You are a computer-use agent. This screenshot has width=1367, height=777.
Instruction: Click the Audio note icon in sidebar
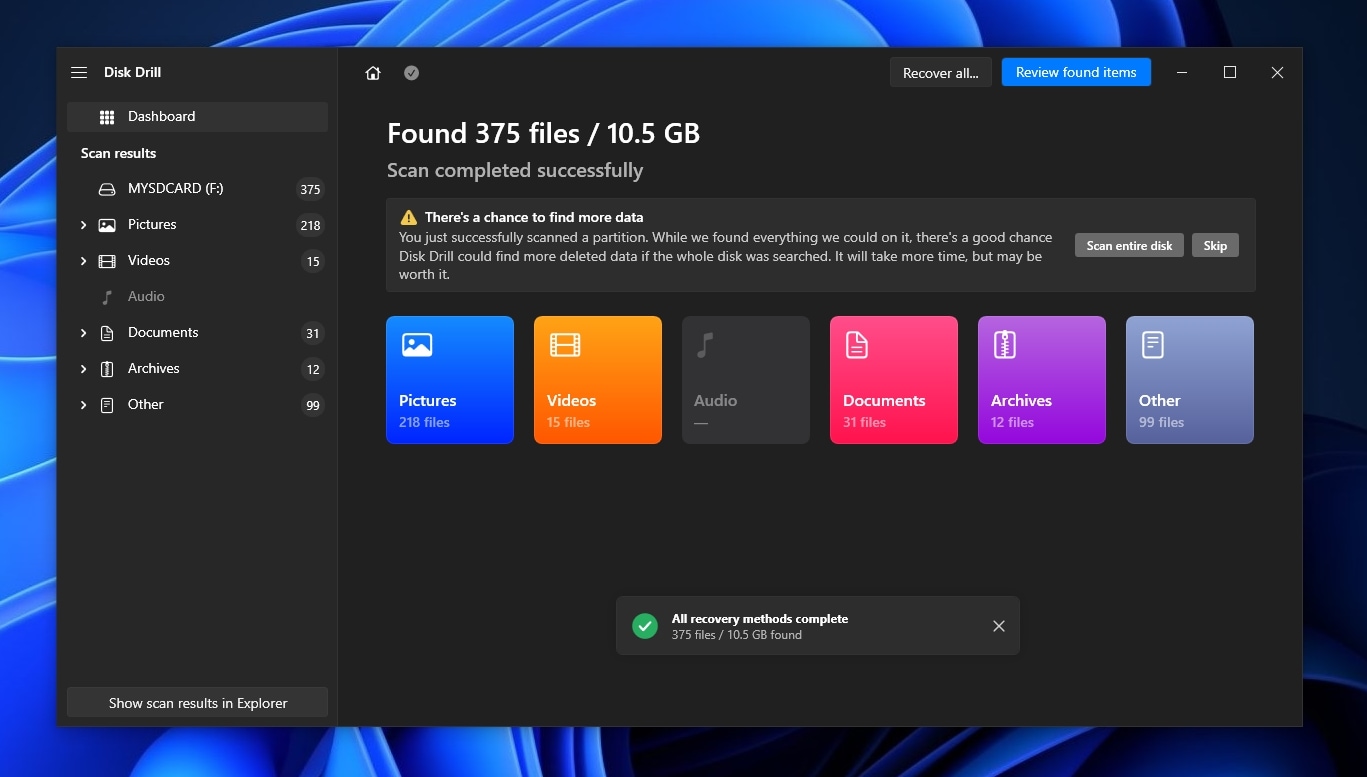(x=107, y=297)
